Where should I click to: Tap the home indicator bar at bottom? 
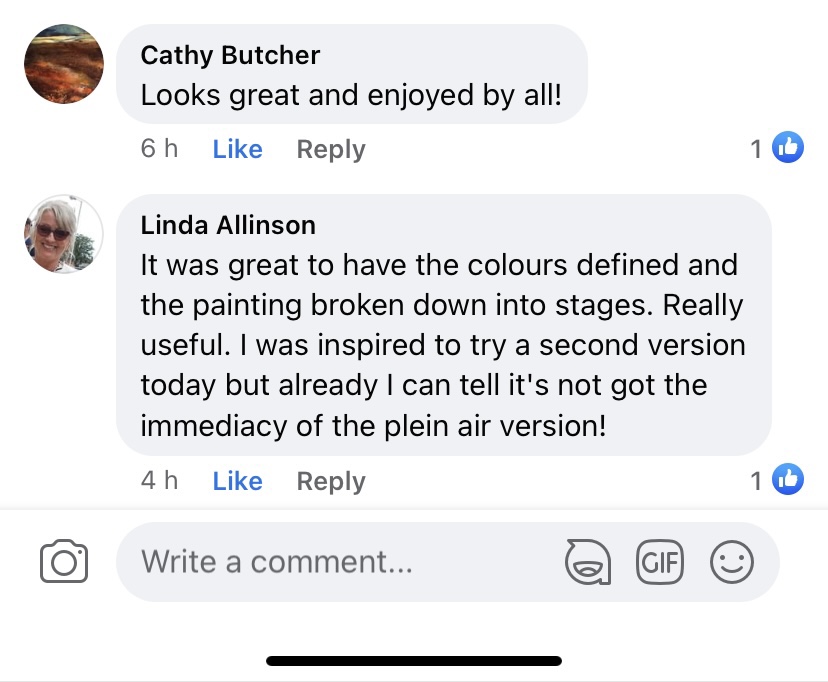click(414, 661)
